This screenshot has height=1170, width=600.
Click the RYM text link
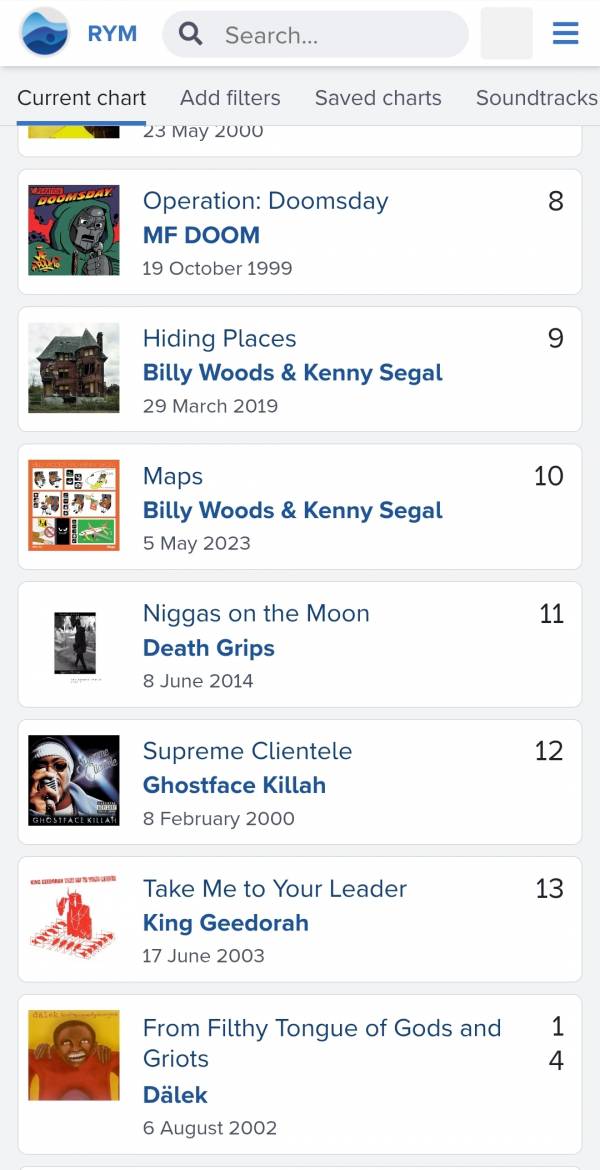pyautogui.click(x=112, y=34)
